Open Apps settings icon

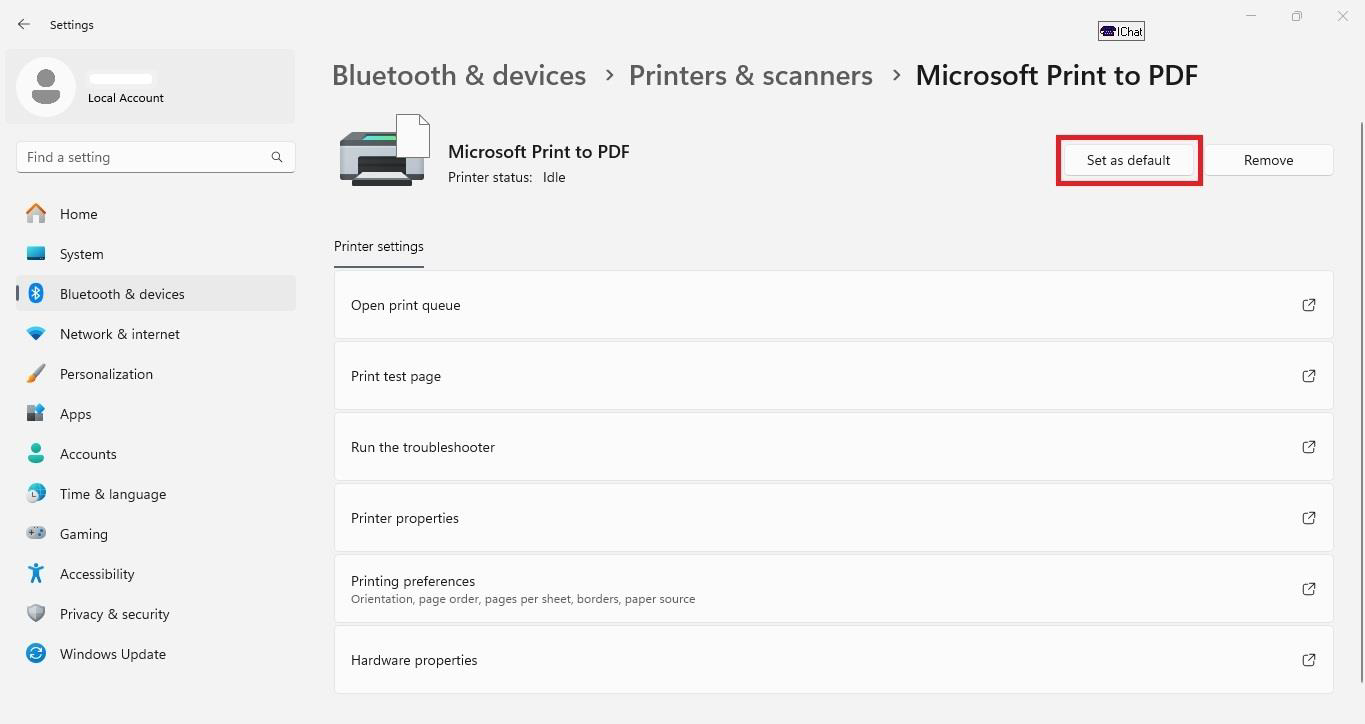click(36, 414)
